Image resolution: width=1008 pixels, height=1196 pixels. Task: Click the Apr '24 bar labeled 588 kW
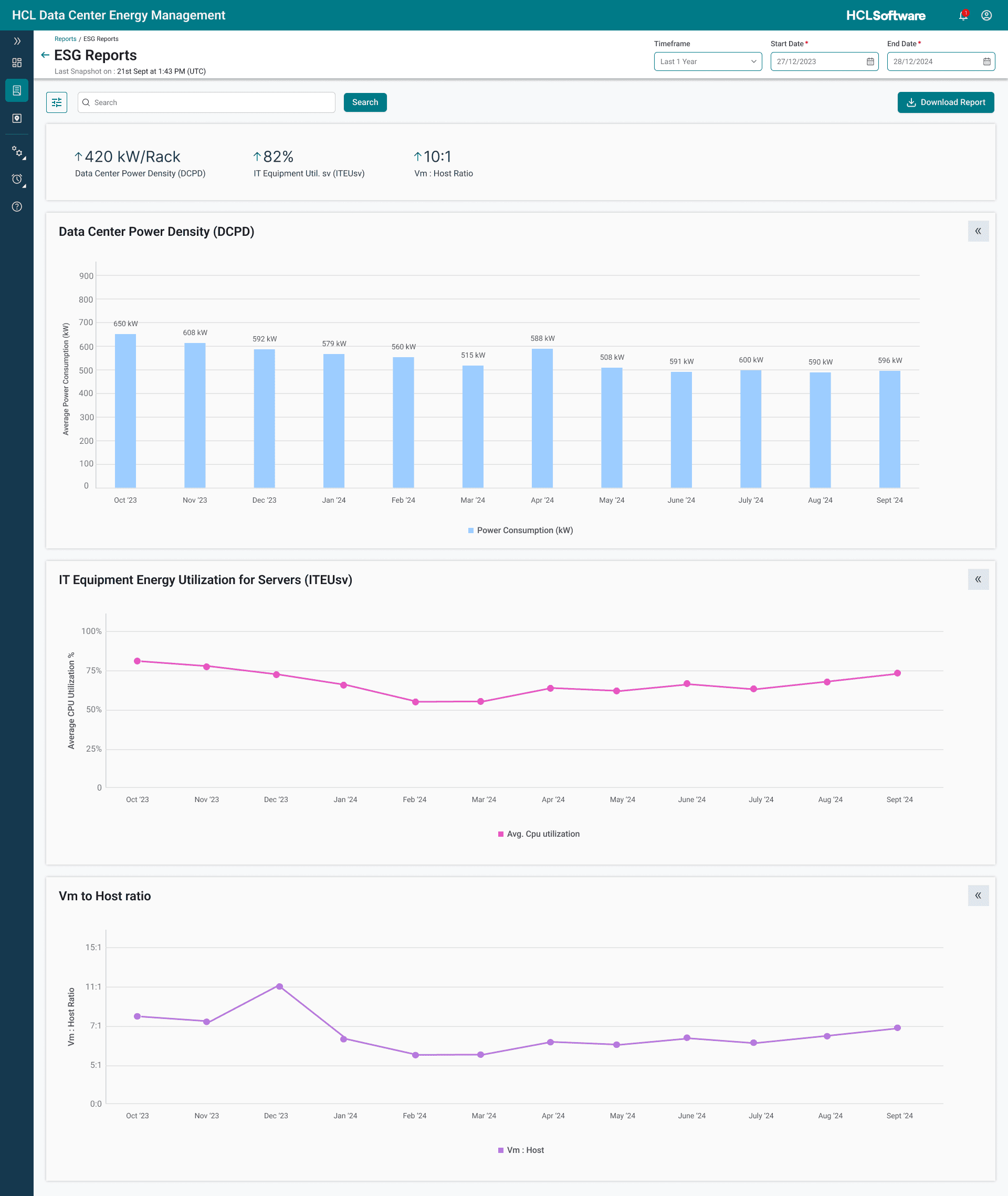click(x=542, y=418)
